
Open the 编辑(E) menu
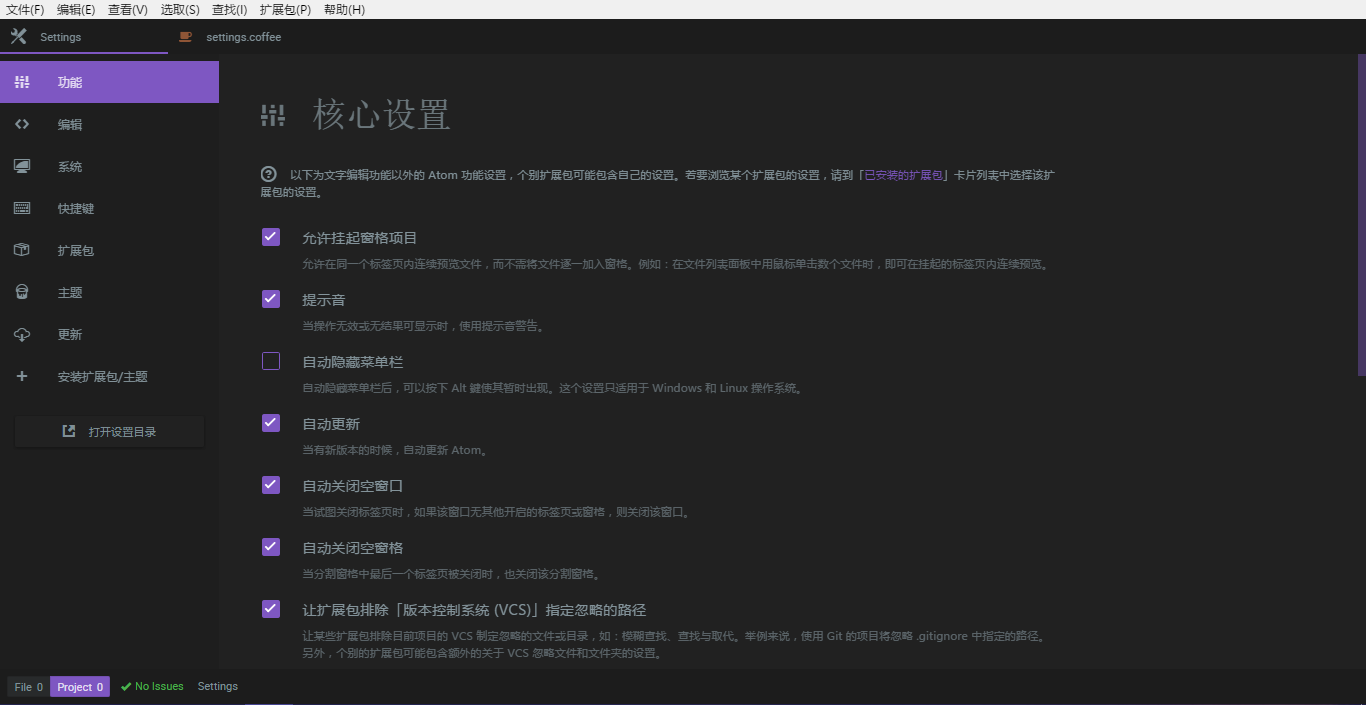(76, 9)
